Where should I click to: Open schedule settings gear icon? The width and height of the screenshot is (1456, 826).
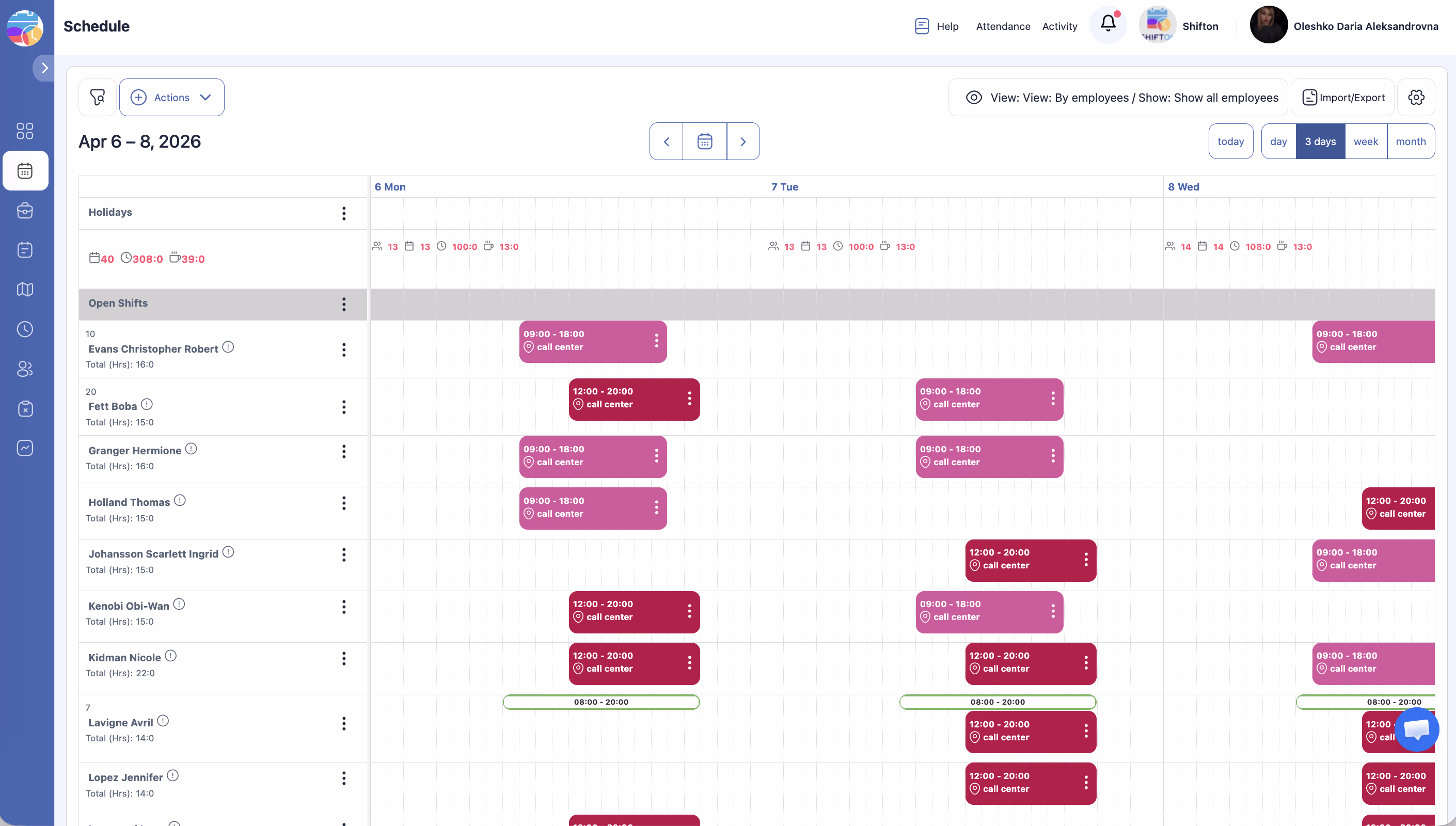tap(1416, 98)
